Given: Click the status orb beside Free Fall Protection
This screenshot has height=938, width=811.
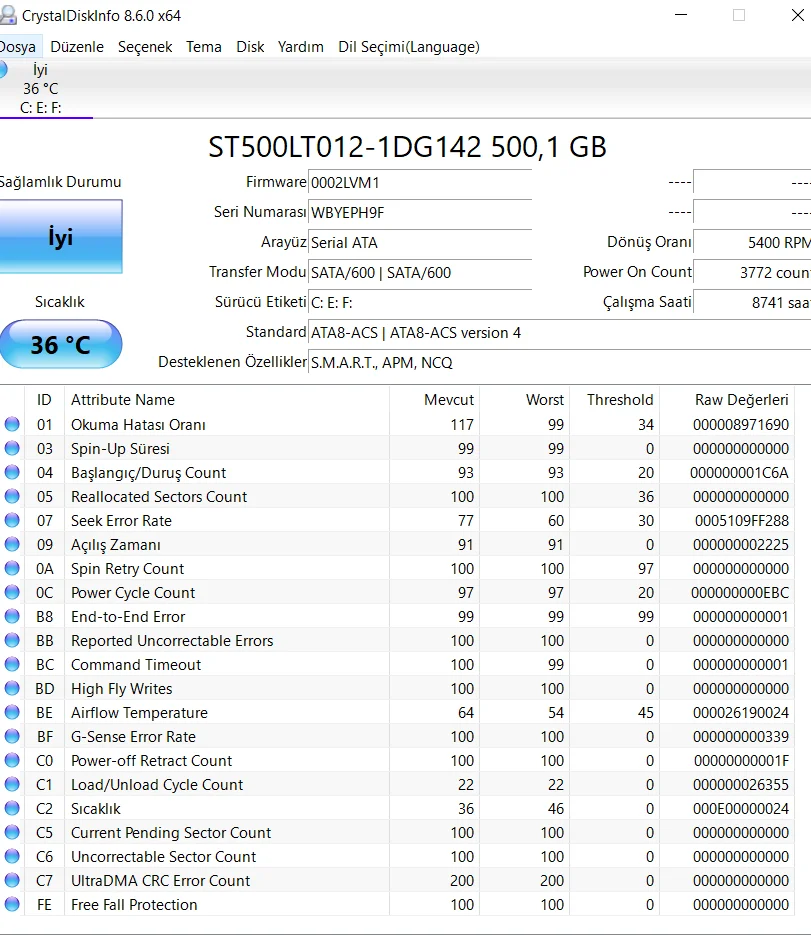Looking at the screenshot, I should coord(12,905).
